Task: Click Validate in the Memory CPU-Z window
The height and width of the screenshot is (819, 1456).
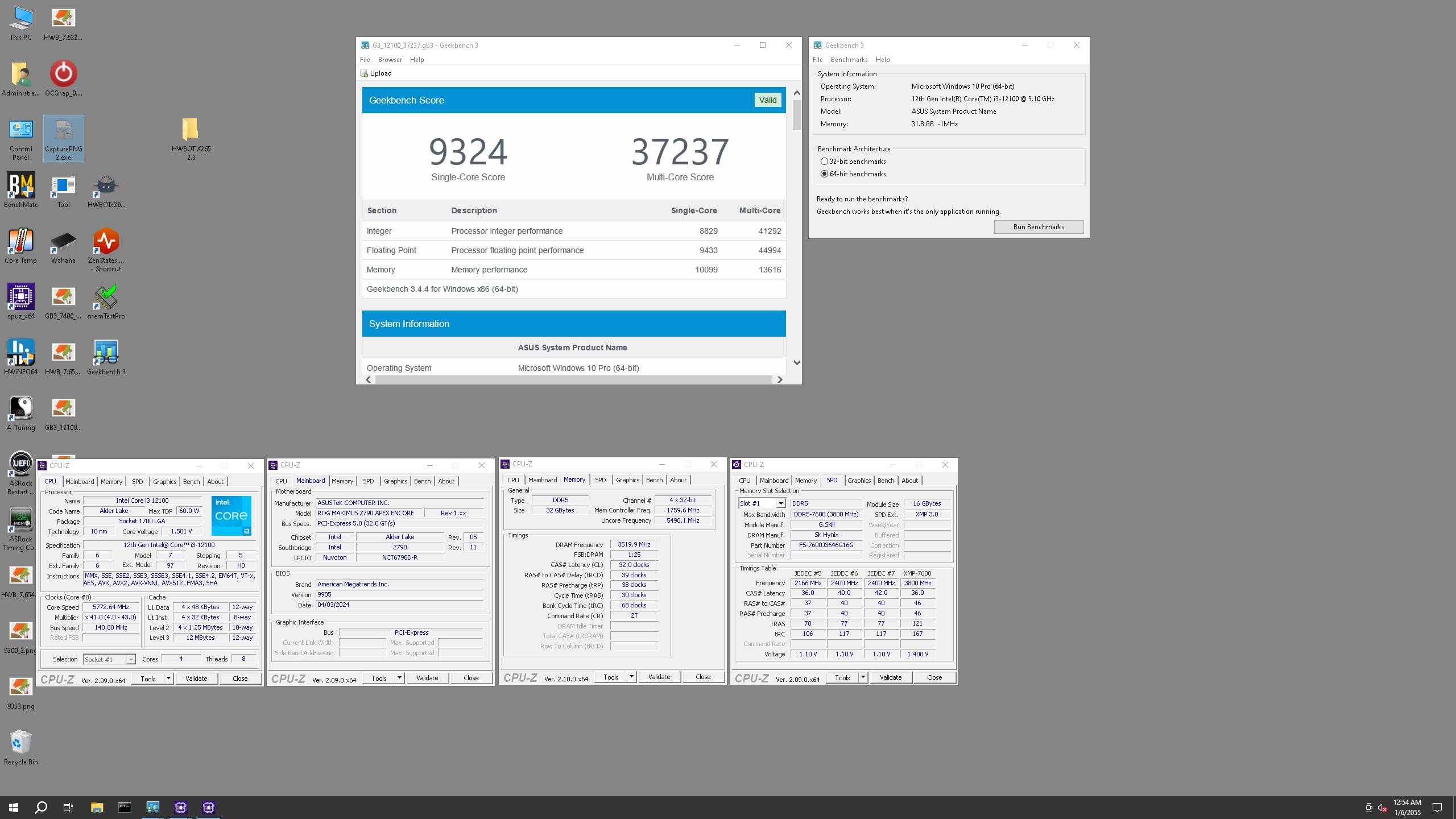Action: coord(659,677)
